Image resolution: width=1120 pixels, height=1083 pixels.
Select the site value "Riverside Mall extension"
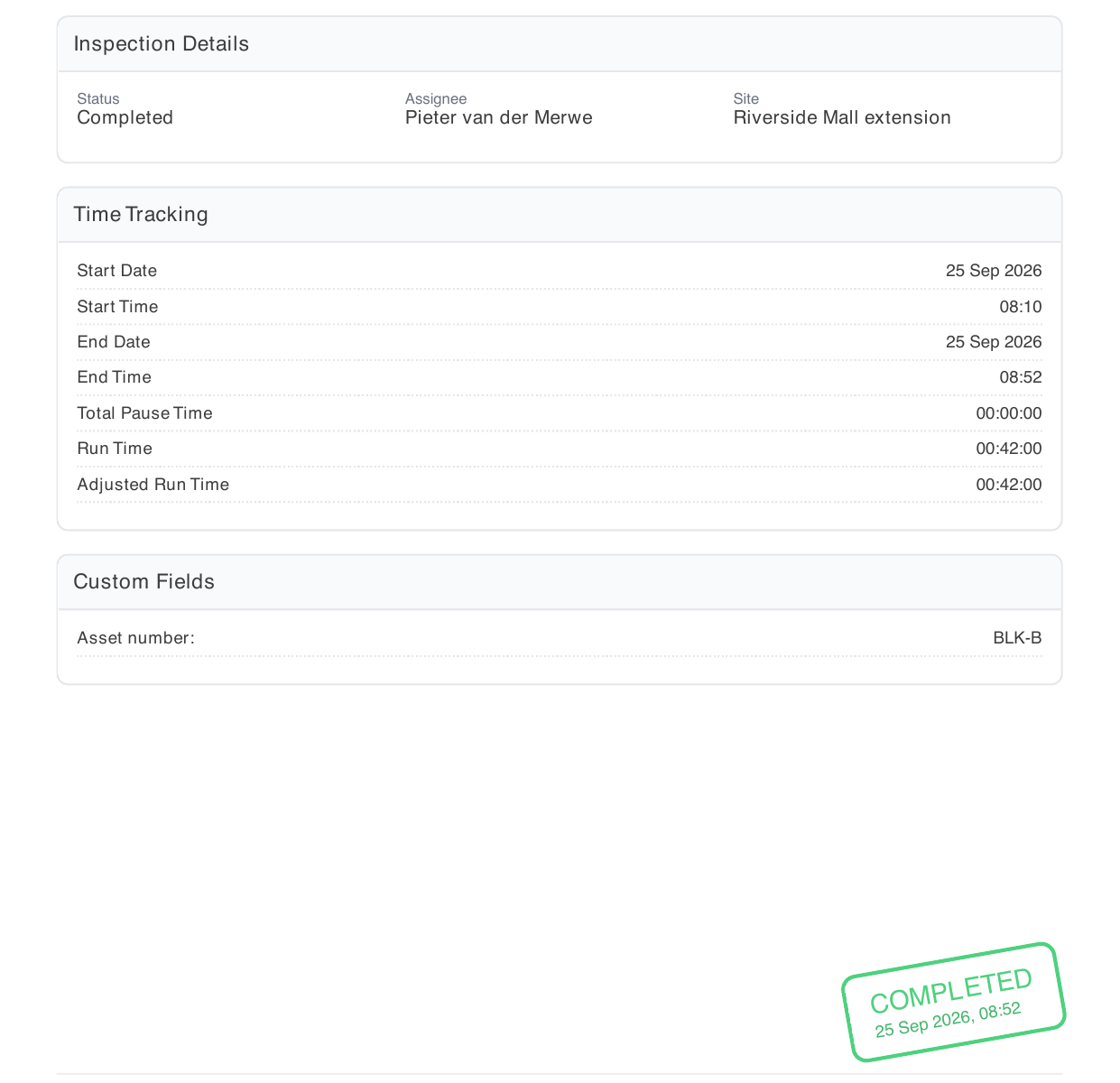842,117
